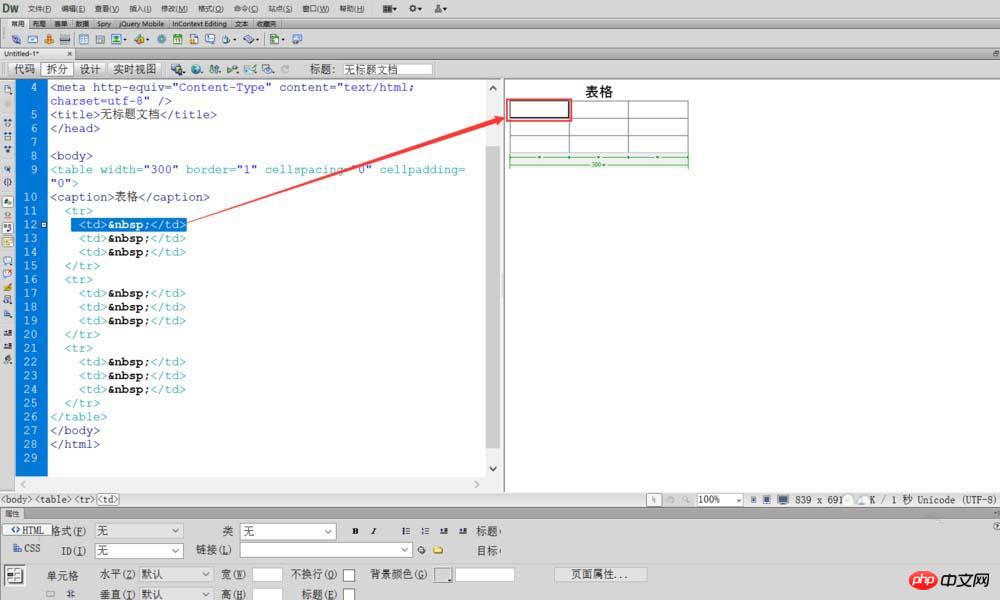Run W3C validation icon

232,69
